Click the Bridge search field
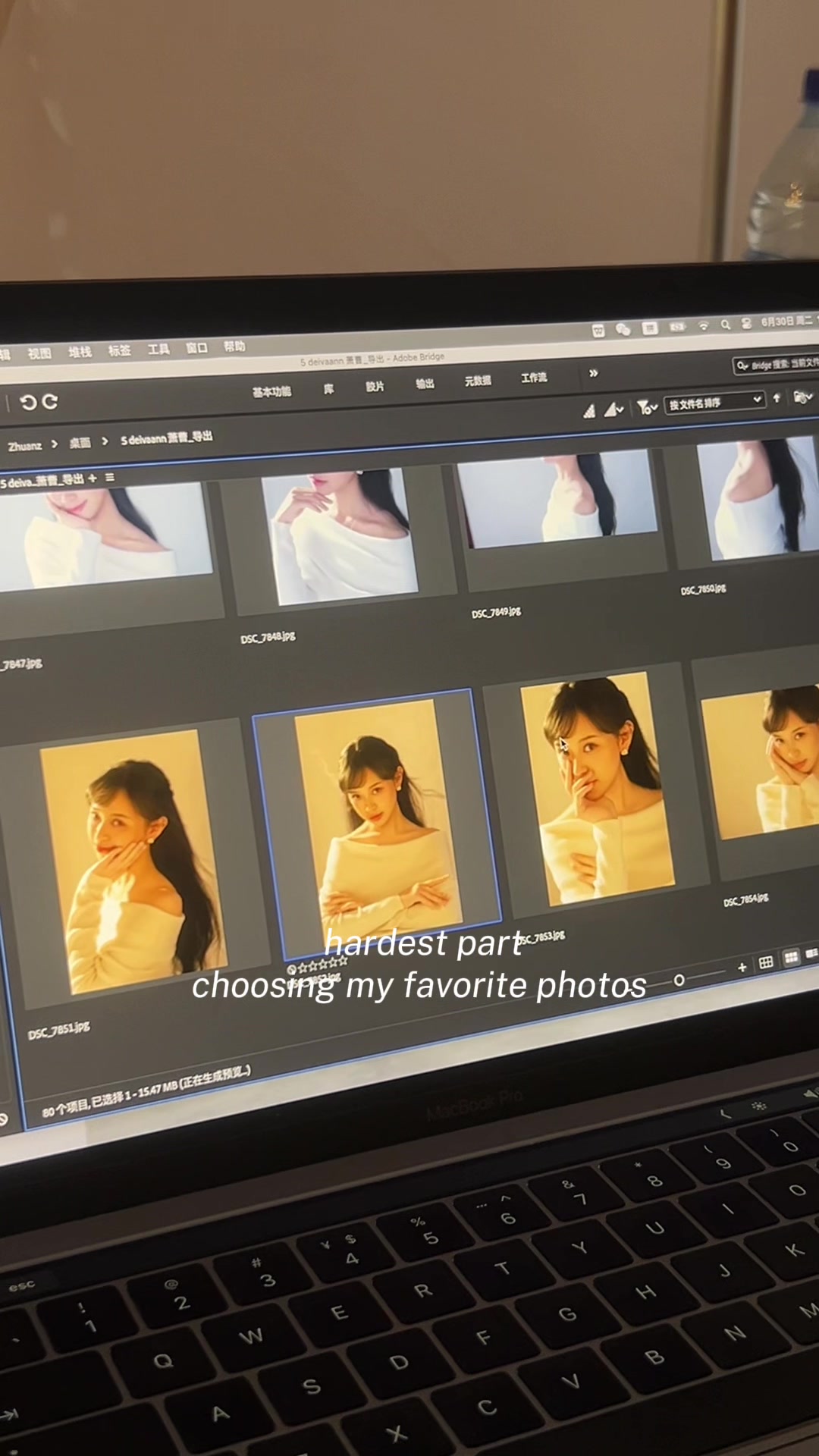 point(776,364)
